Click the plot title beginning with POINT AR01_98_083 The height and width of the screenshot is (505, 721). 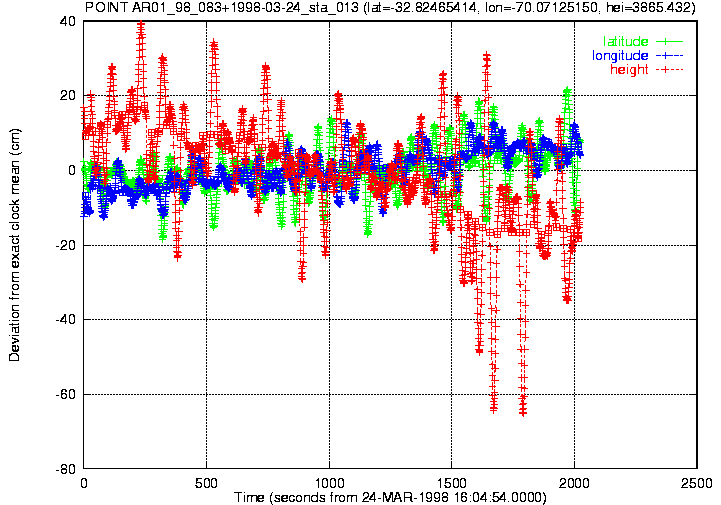pos(390,7)
